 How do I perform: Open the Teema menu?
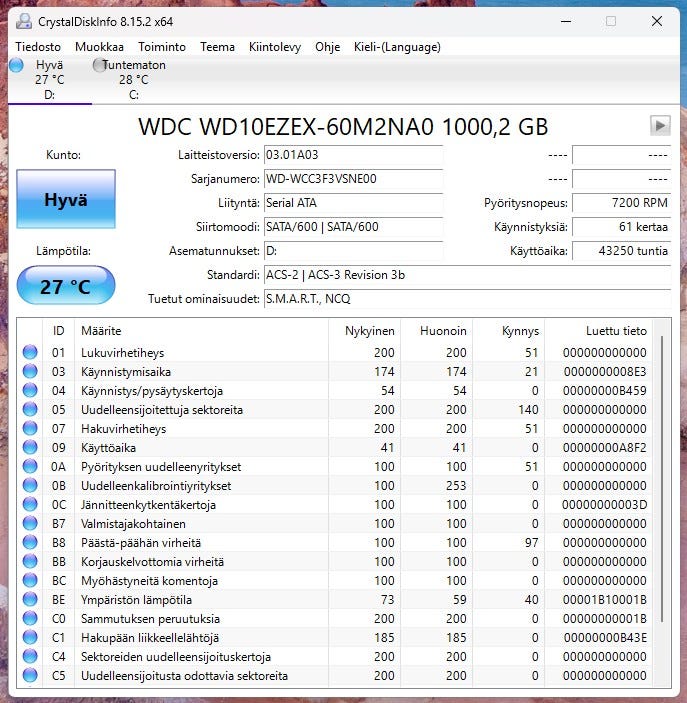(217, 47)
